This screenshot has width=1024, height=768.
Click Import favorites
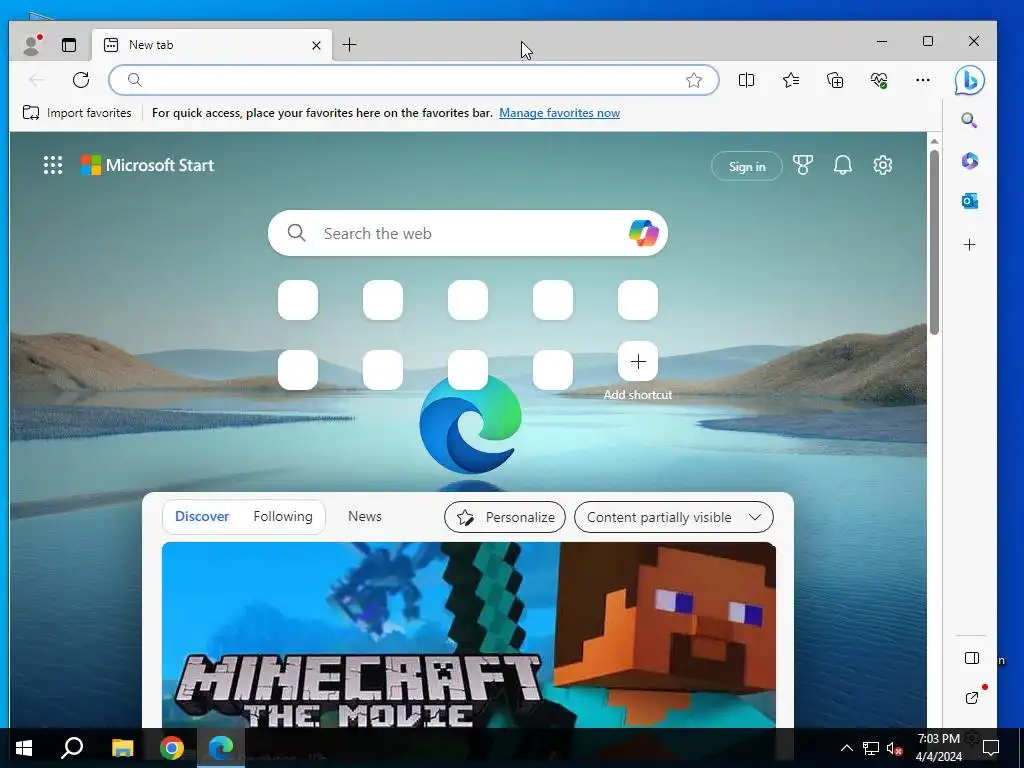pyautogui.click(x=77, y=112)
